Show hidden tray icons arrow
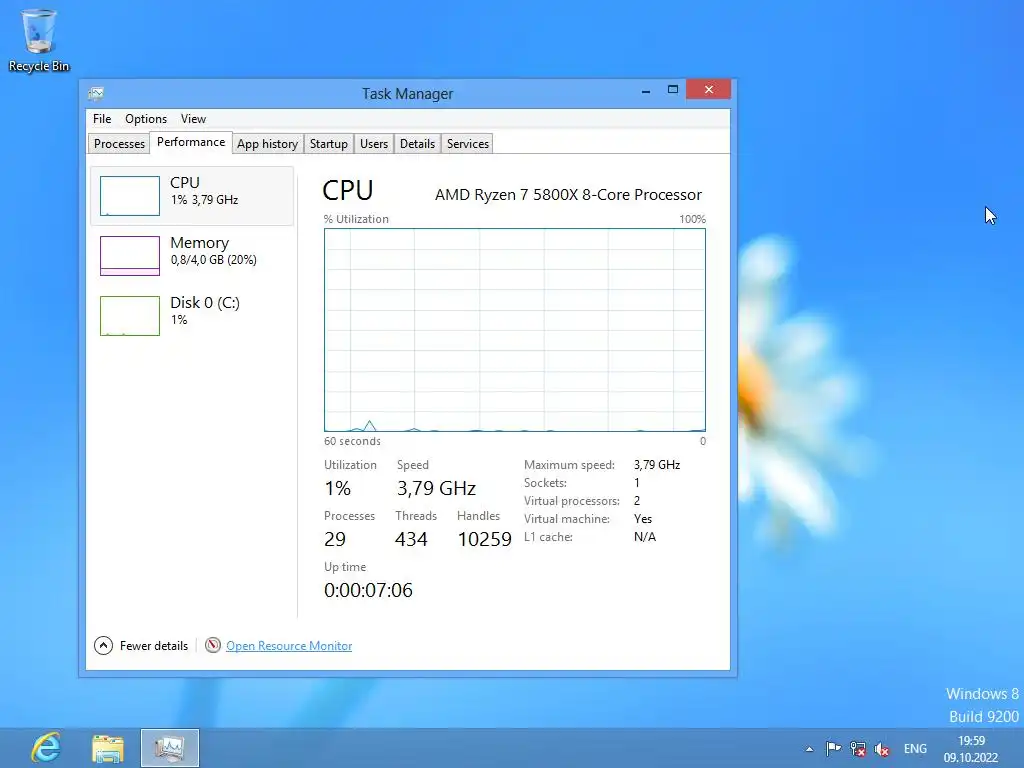 [x=809, y=749]
